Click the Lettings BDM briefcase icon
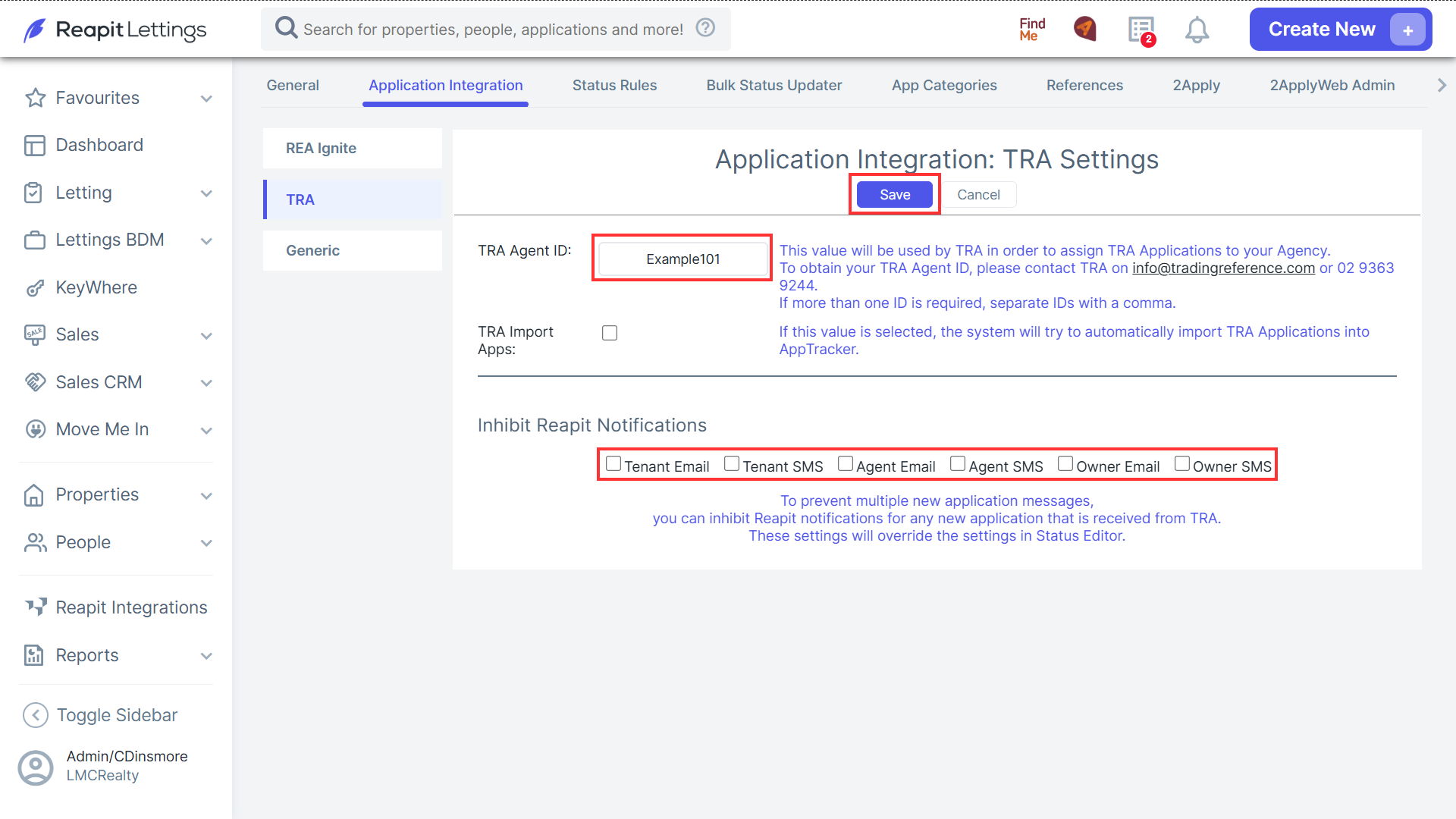 35,240
